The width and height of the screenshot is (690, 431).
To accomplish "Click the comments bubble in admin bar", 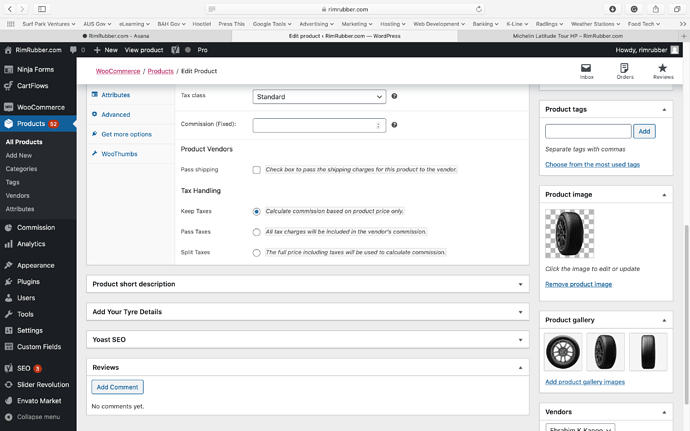I will point(73,50).
